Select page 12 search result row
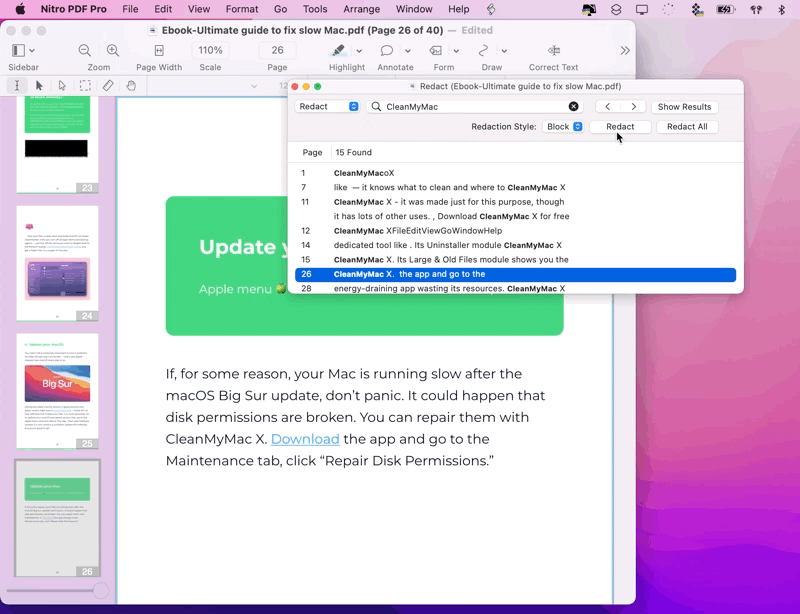Screen dimensions: 800x614 pyautogui.click(x=515, y=231)
